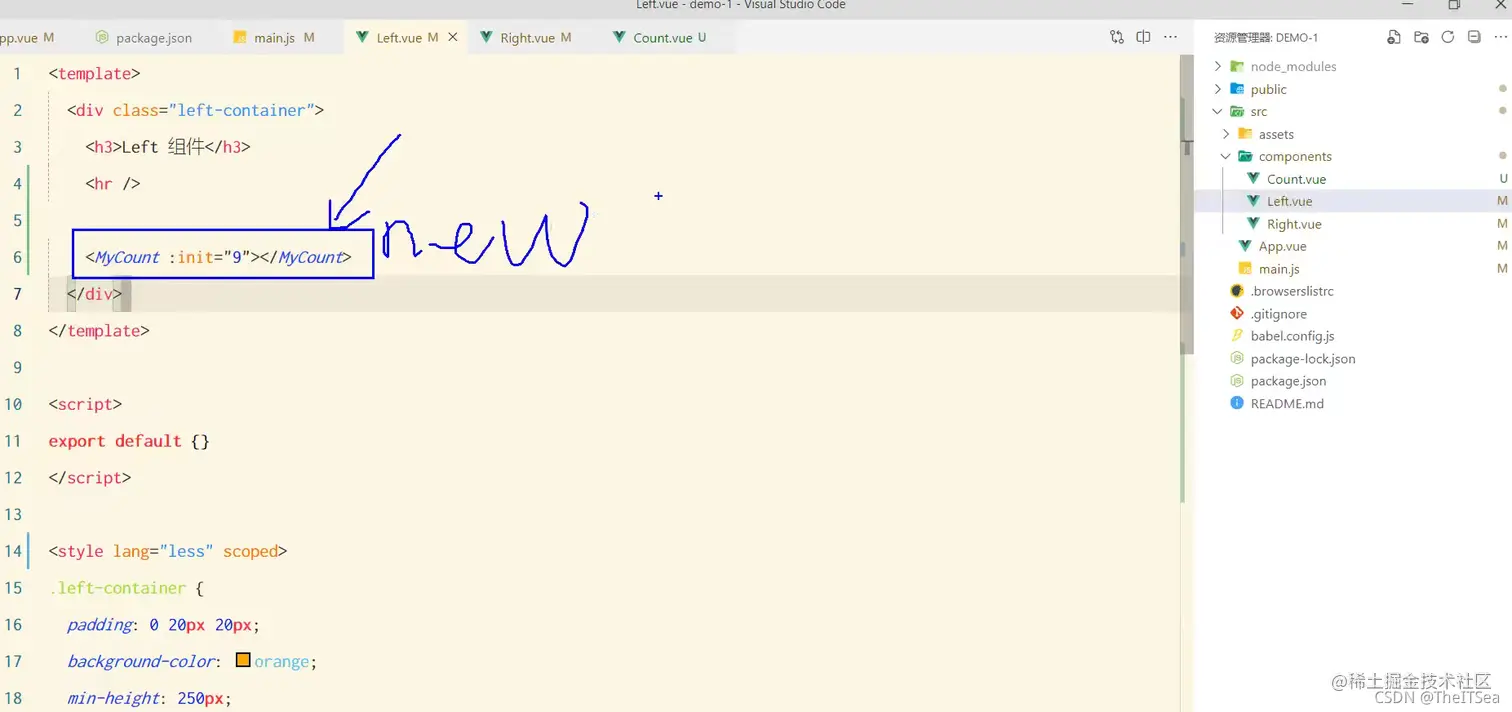This screenshot has width=1512, height=712.
Task: Open Count.vue in the explorer tree
Action: point(1296,179)
